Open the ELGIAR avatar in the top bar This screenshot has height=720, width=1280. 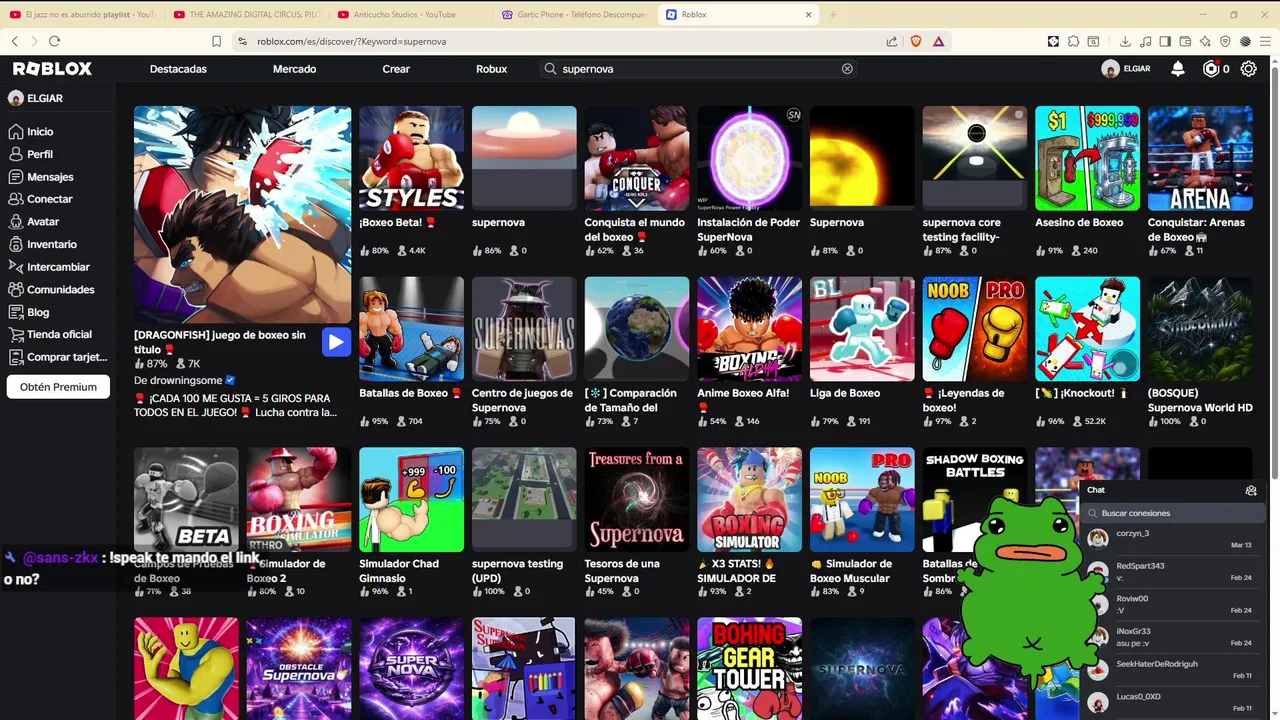click(1110, 69)
